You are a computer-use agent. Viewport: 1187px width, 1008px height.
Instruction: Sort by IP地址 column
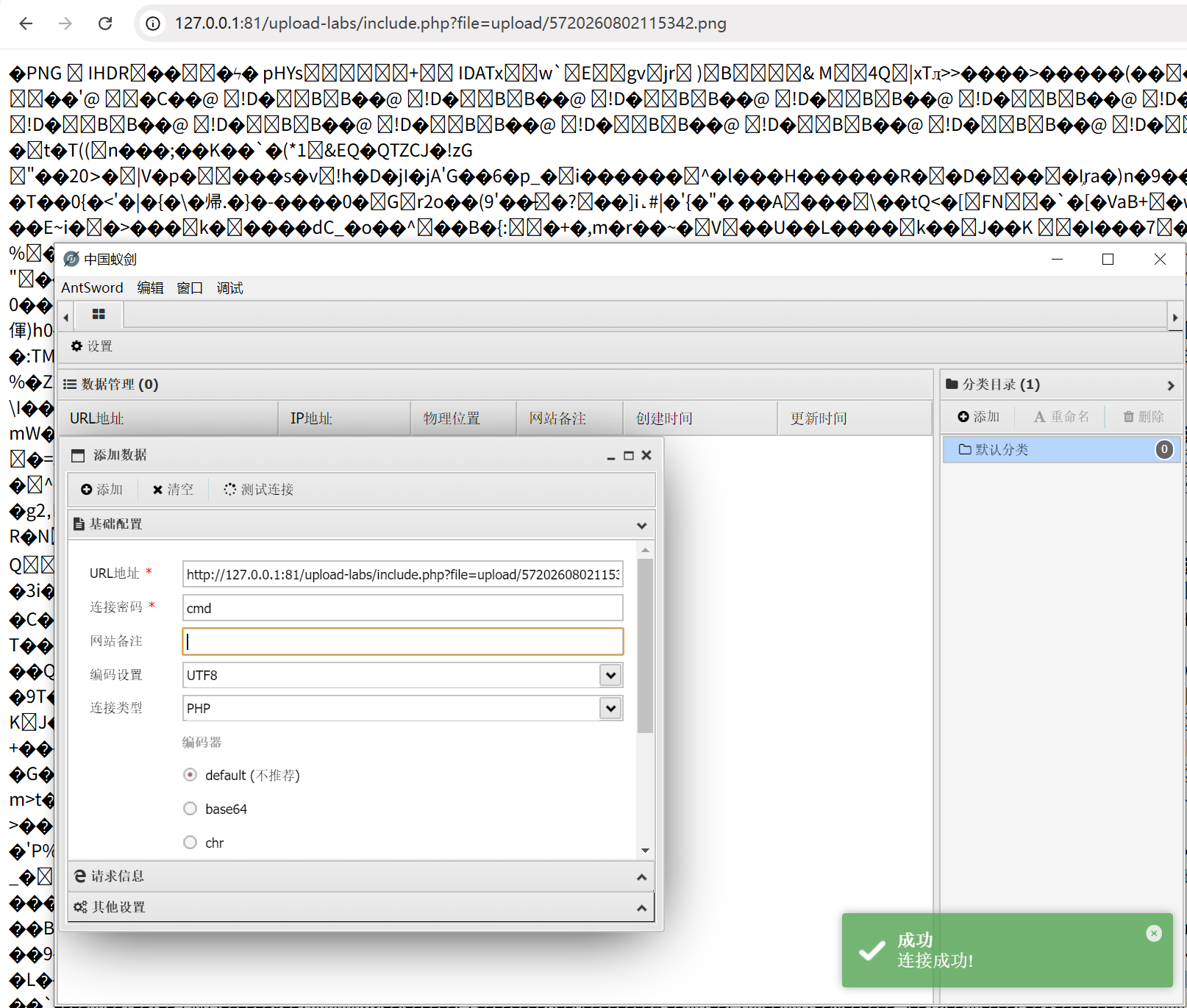pyautogui.click(x=344, y=418)
